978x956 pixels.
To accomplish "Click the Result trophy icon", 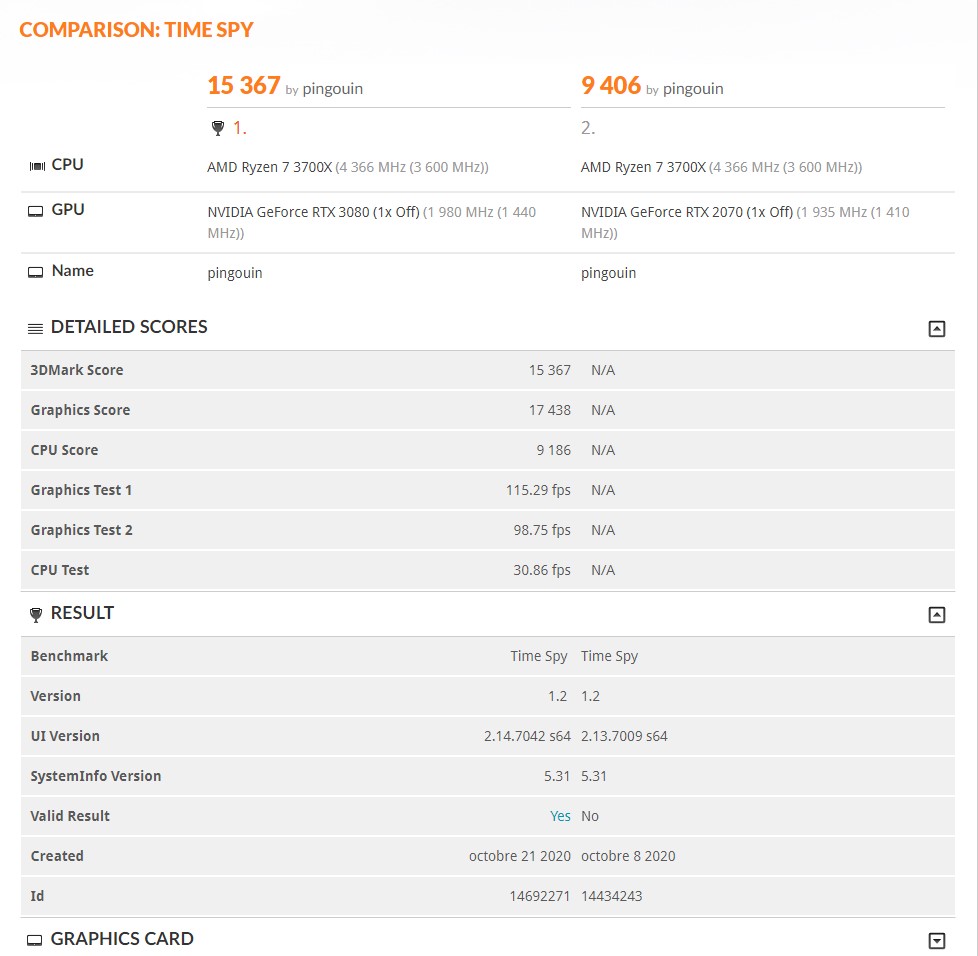I will [36, 615].
